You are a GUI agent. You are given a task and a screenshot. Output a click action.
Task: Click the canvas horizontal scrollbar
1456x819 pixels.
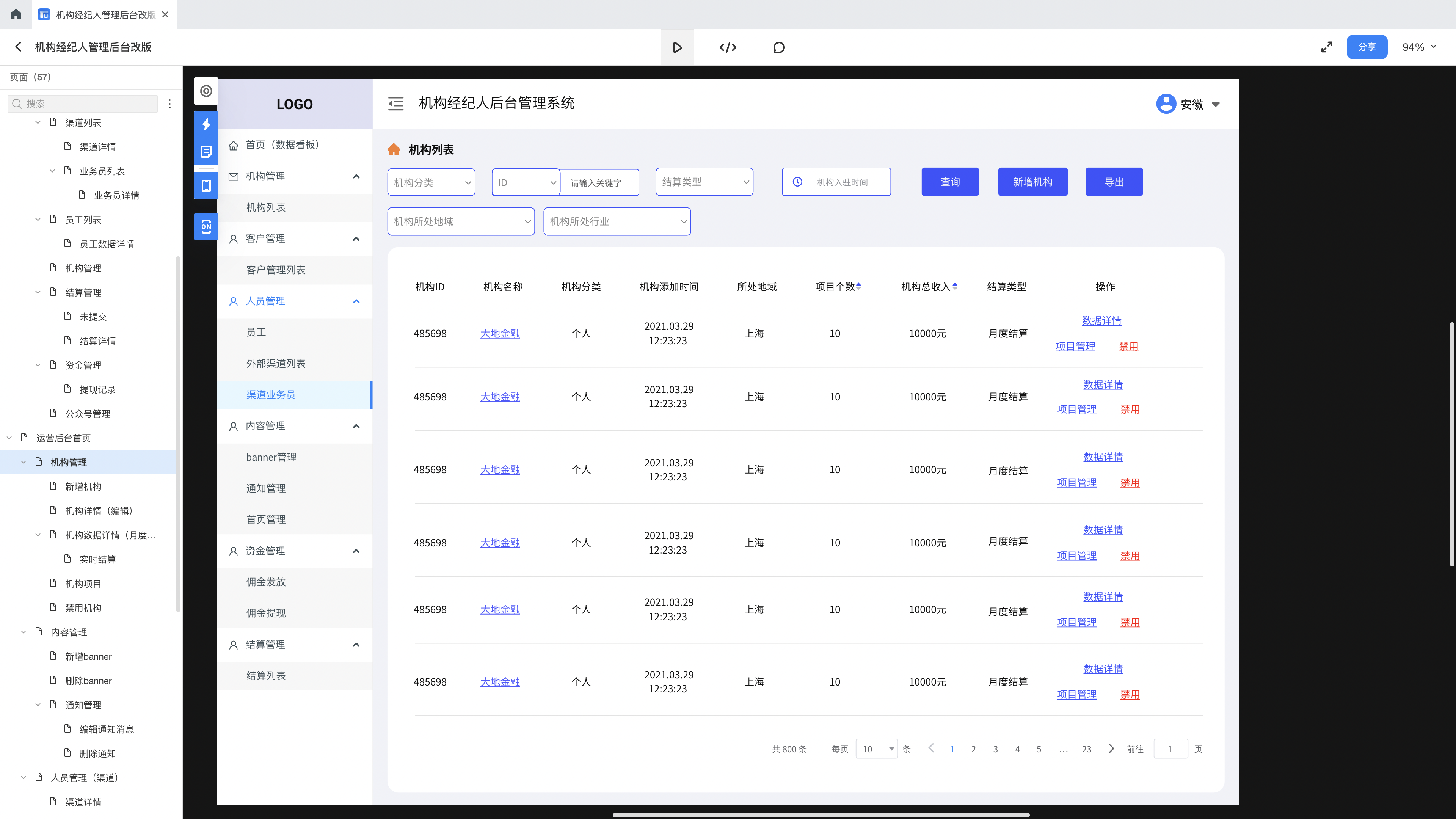[x=821, y=815]
